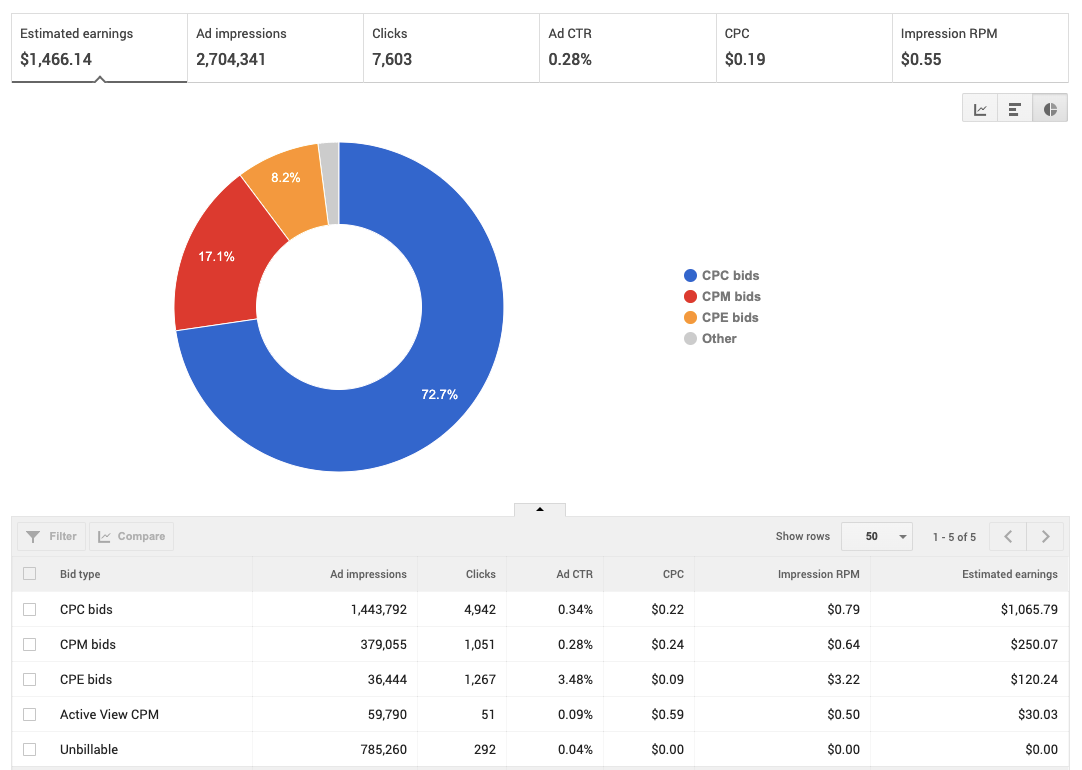
Task: Open the Show rows dropdown
Action: pyautogui.click(x=877, y=536)
